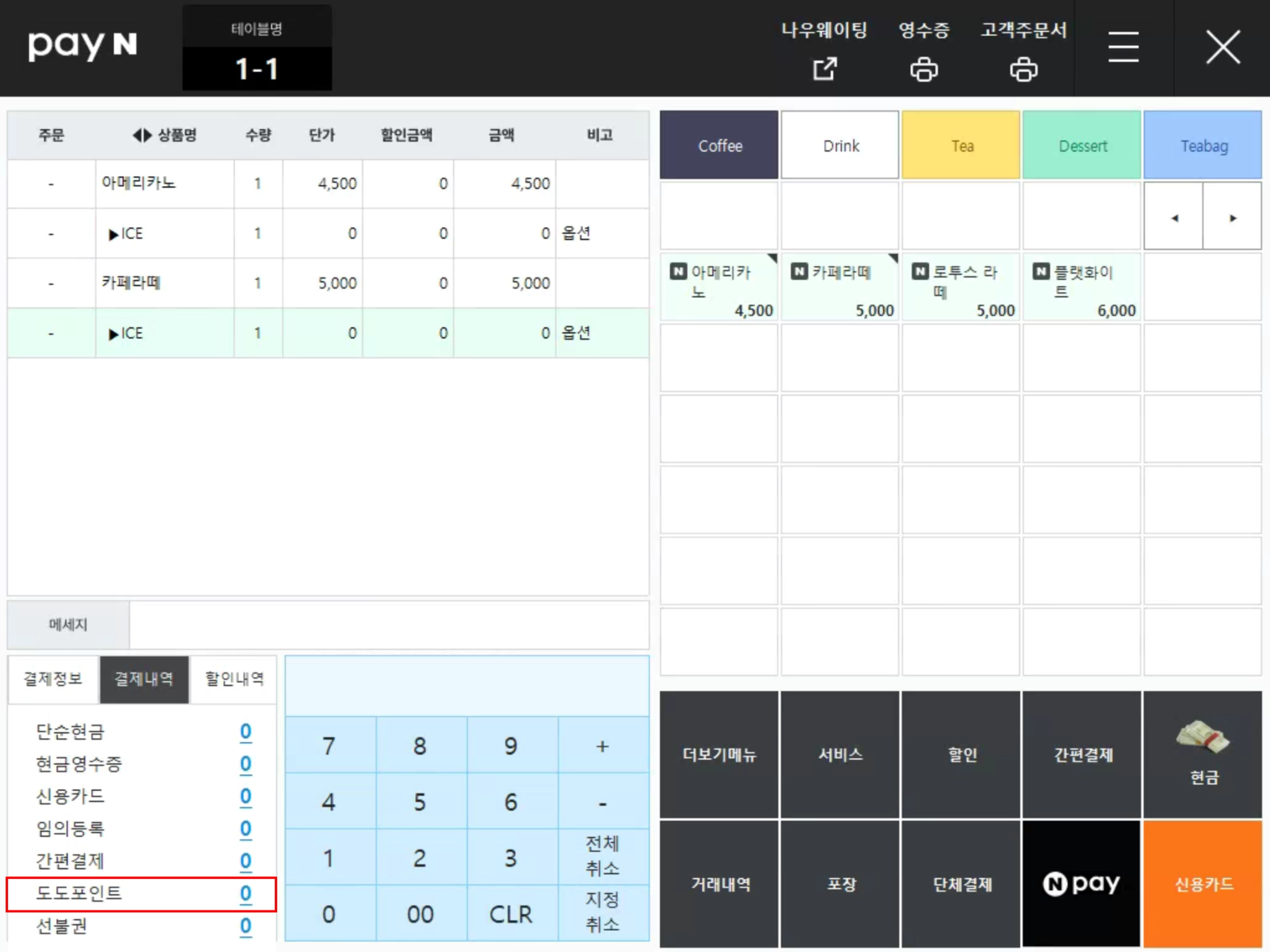Viewport: 1270px width, 952px height.
Task: Print receipt using the 영수증 printer icon
Action: click(923, 69)
